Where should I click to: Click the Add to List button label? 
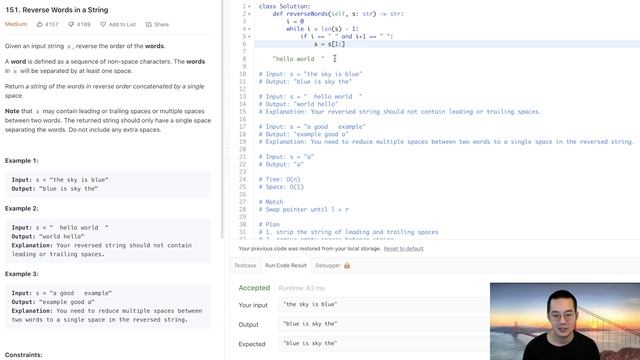(x=122, y=24)
